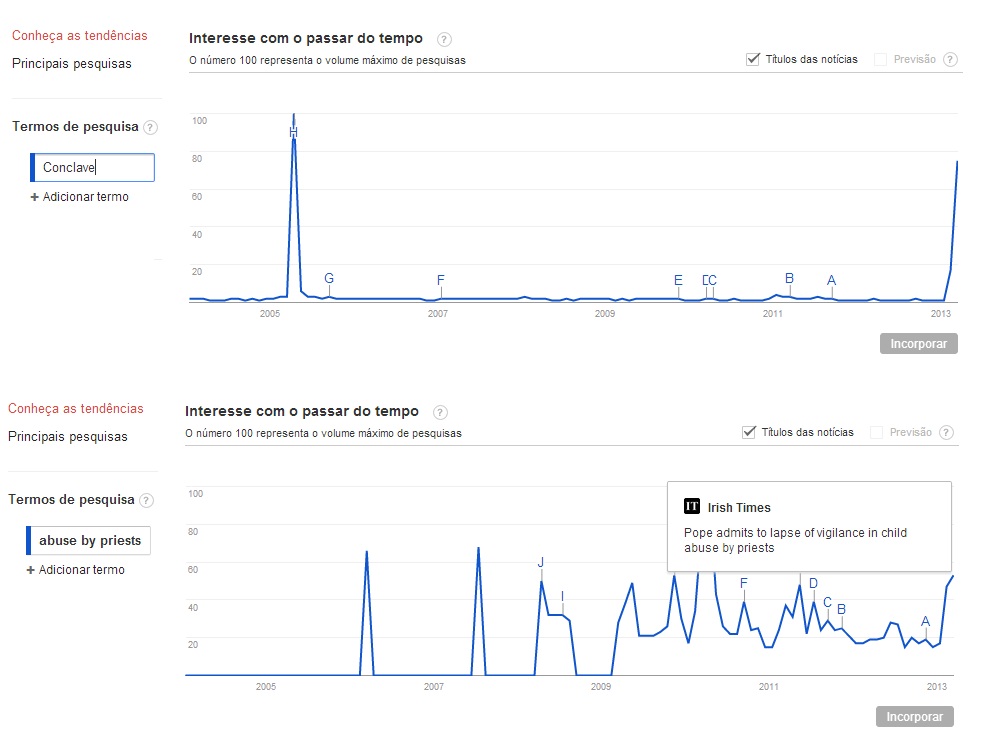Go to the top 'Principais pesquisas' link

pos(71,64)
